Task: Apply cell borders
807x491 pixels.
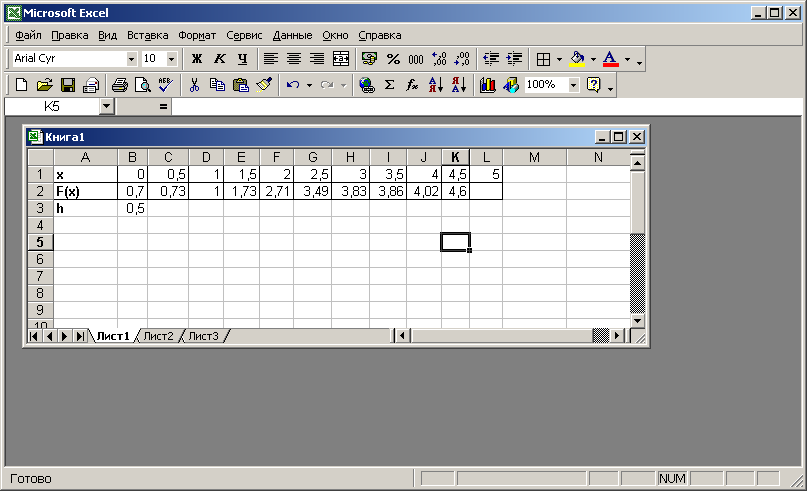Action: click(543, 59)
